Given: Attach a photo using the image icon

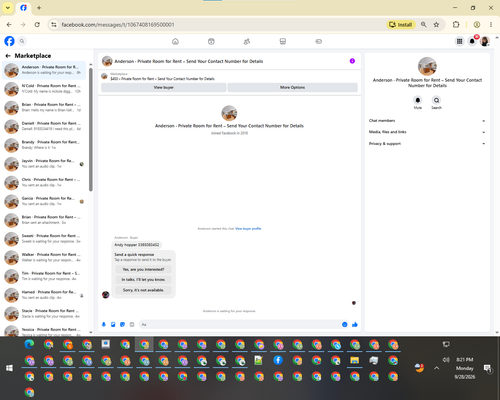Looking at the screenshot, I should 113,324.
